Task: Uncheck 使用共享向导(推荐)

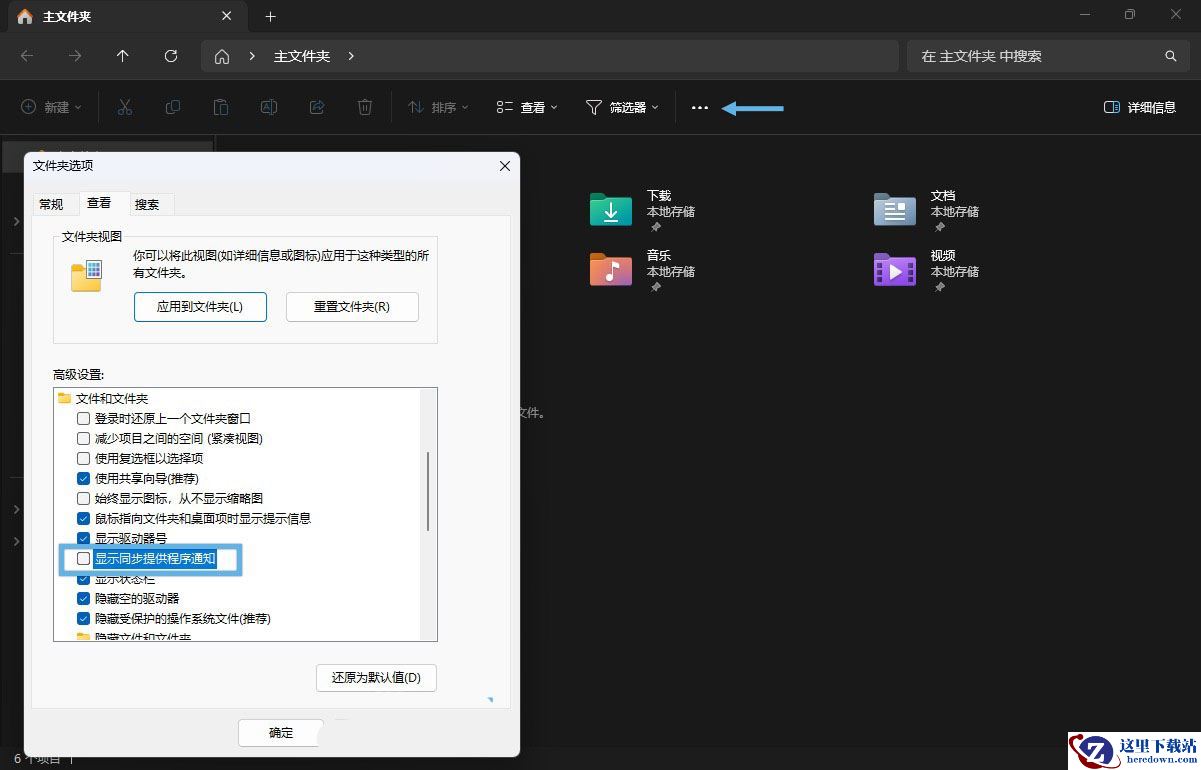Action: (84, 478)
